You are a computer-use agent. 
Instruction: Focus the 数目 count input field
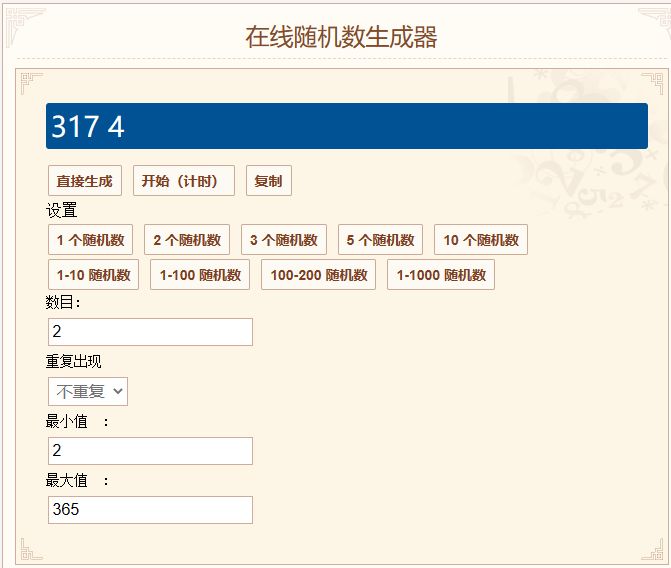(150, 332)
